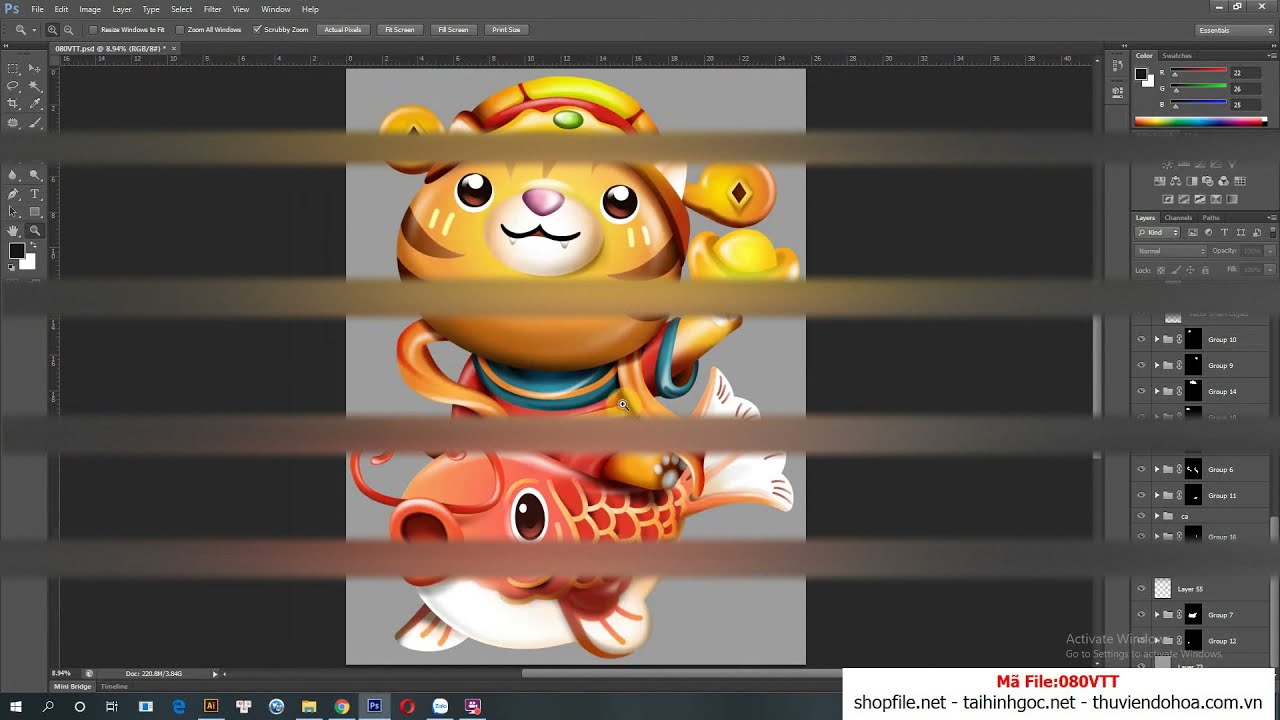Open the History panel icon
Screen dimensions: 1280x720
(1118, 67)
